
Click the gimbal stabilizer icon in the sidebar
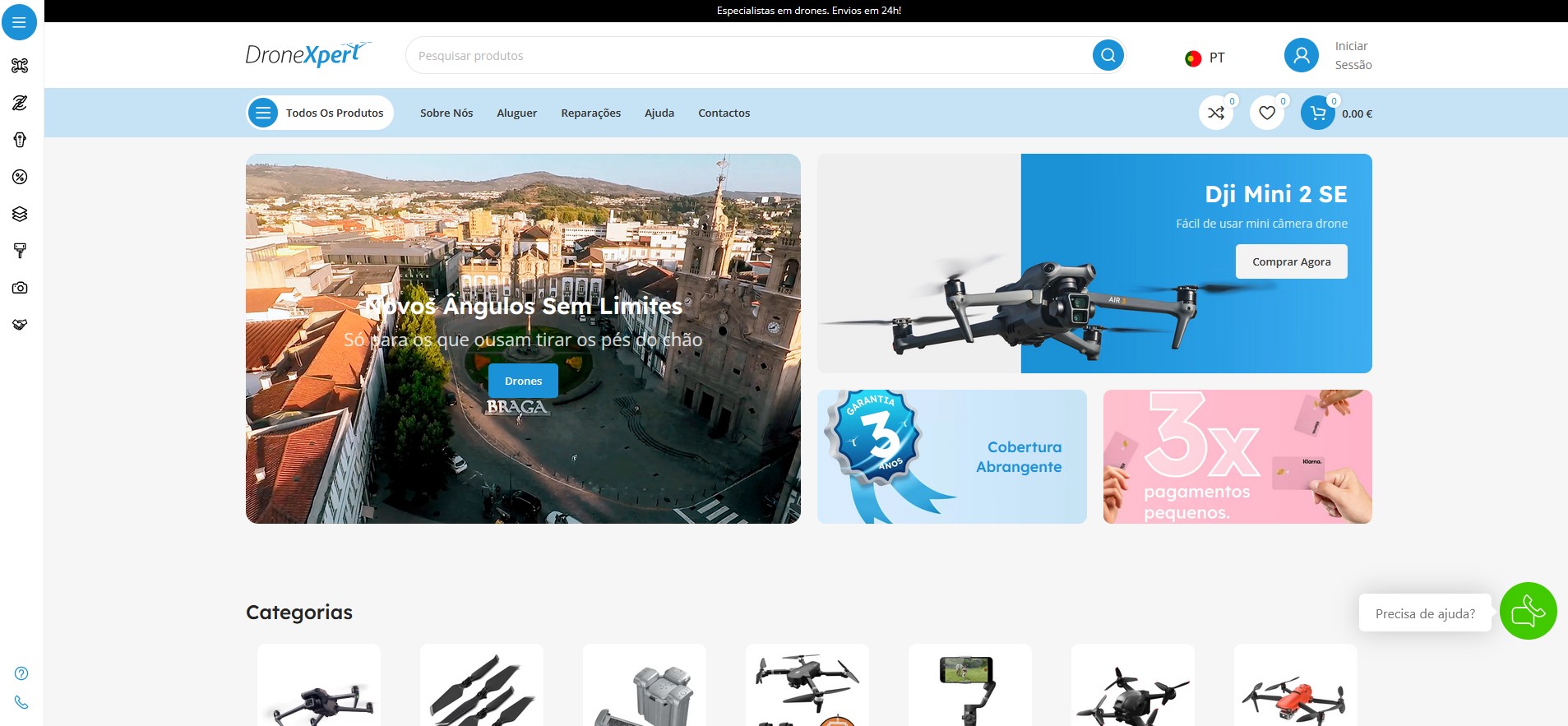click(x=20, y=251)
